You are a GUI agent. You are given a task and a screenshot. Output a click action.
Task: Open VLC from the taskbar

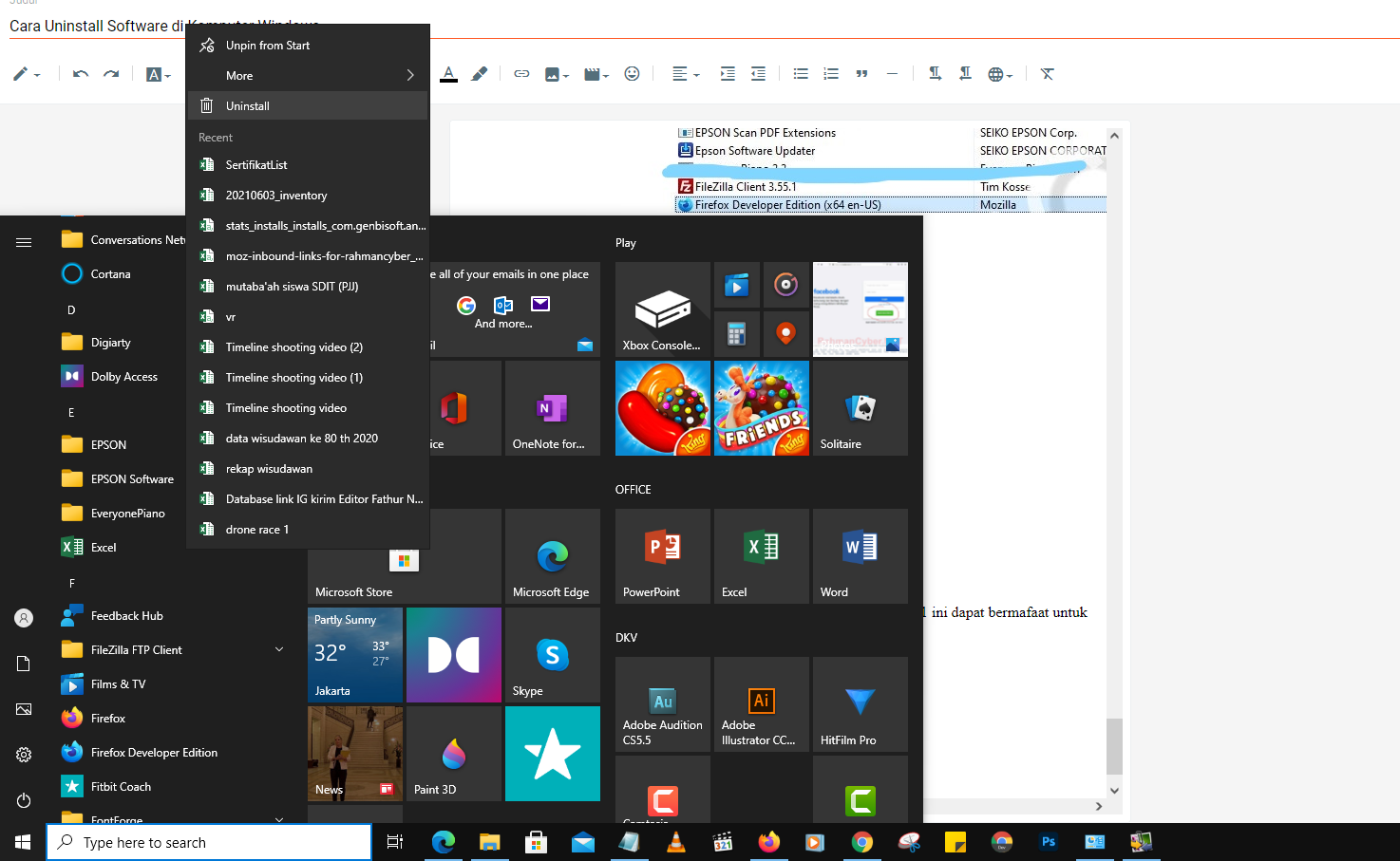coord(676,842)
